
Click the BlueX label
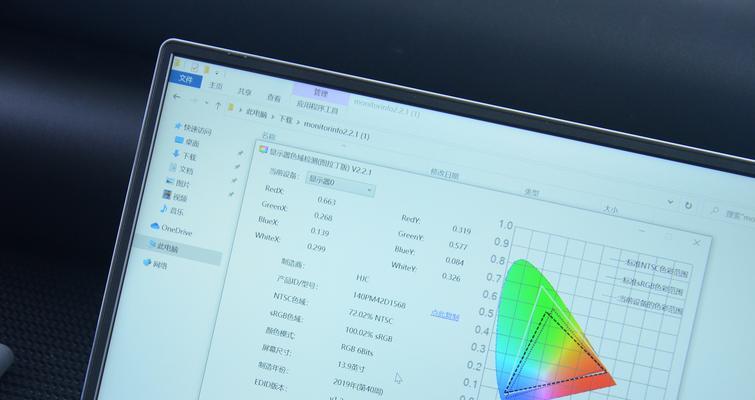(x=269, y=221)
